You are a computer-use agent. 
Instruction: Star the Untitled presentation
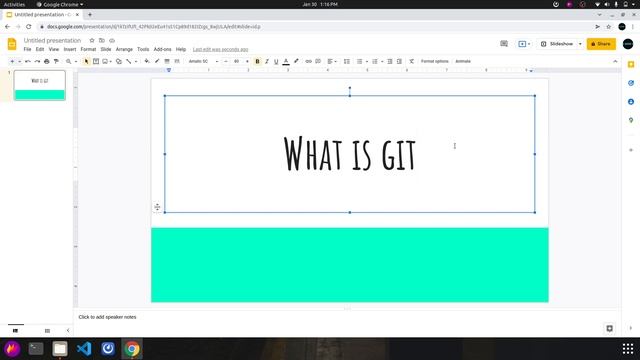point(92,40)
